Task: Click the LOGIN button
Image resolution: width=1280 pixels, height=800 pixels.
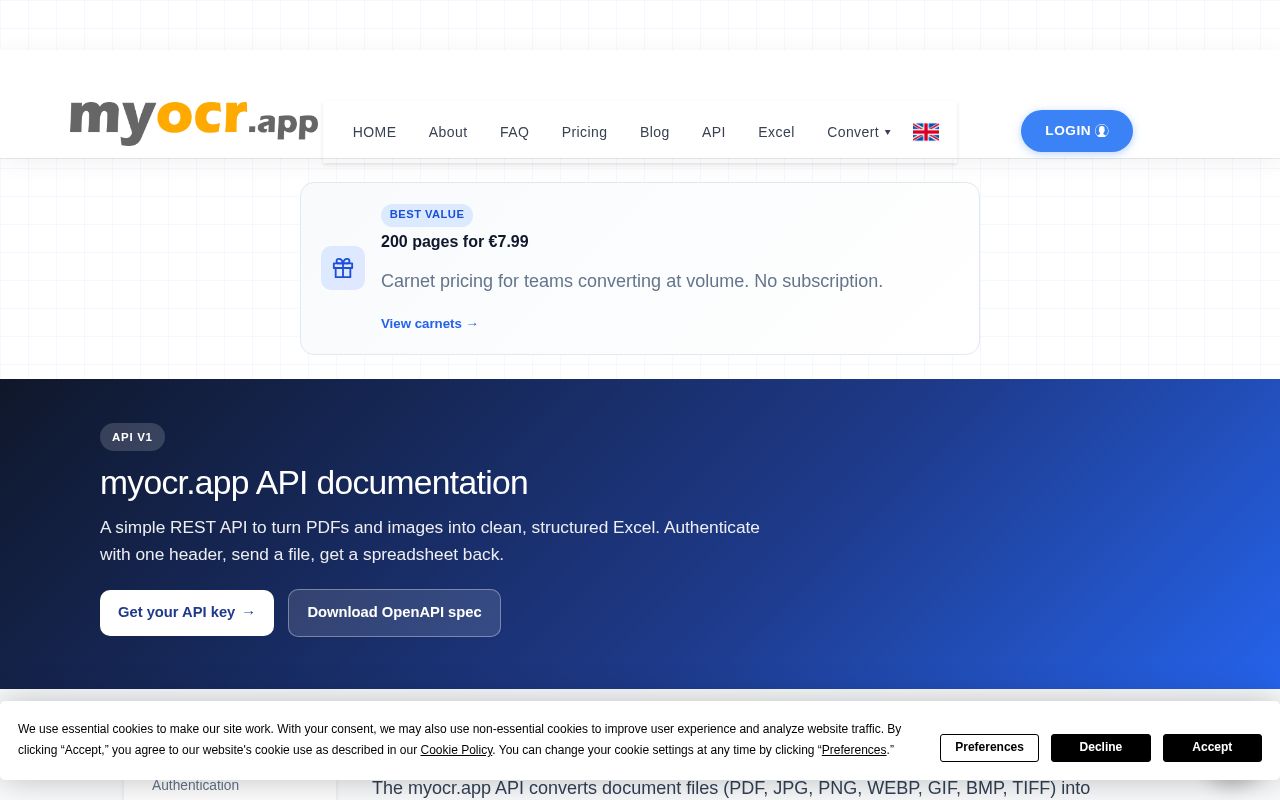Action: pos(1077,131)
